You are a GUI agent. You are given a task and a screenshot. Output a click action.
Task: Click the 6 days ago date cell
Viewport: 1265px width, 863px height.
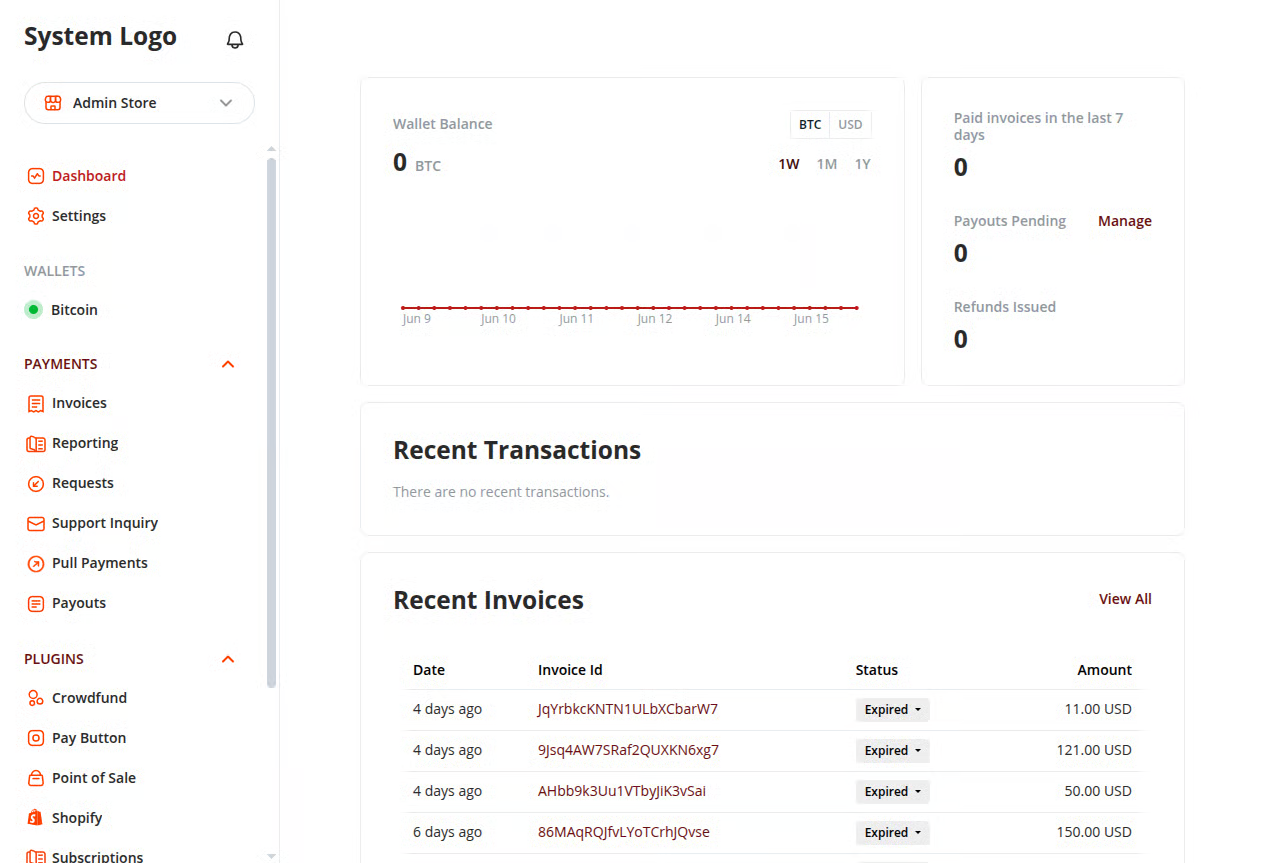447,832
